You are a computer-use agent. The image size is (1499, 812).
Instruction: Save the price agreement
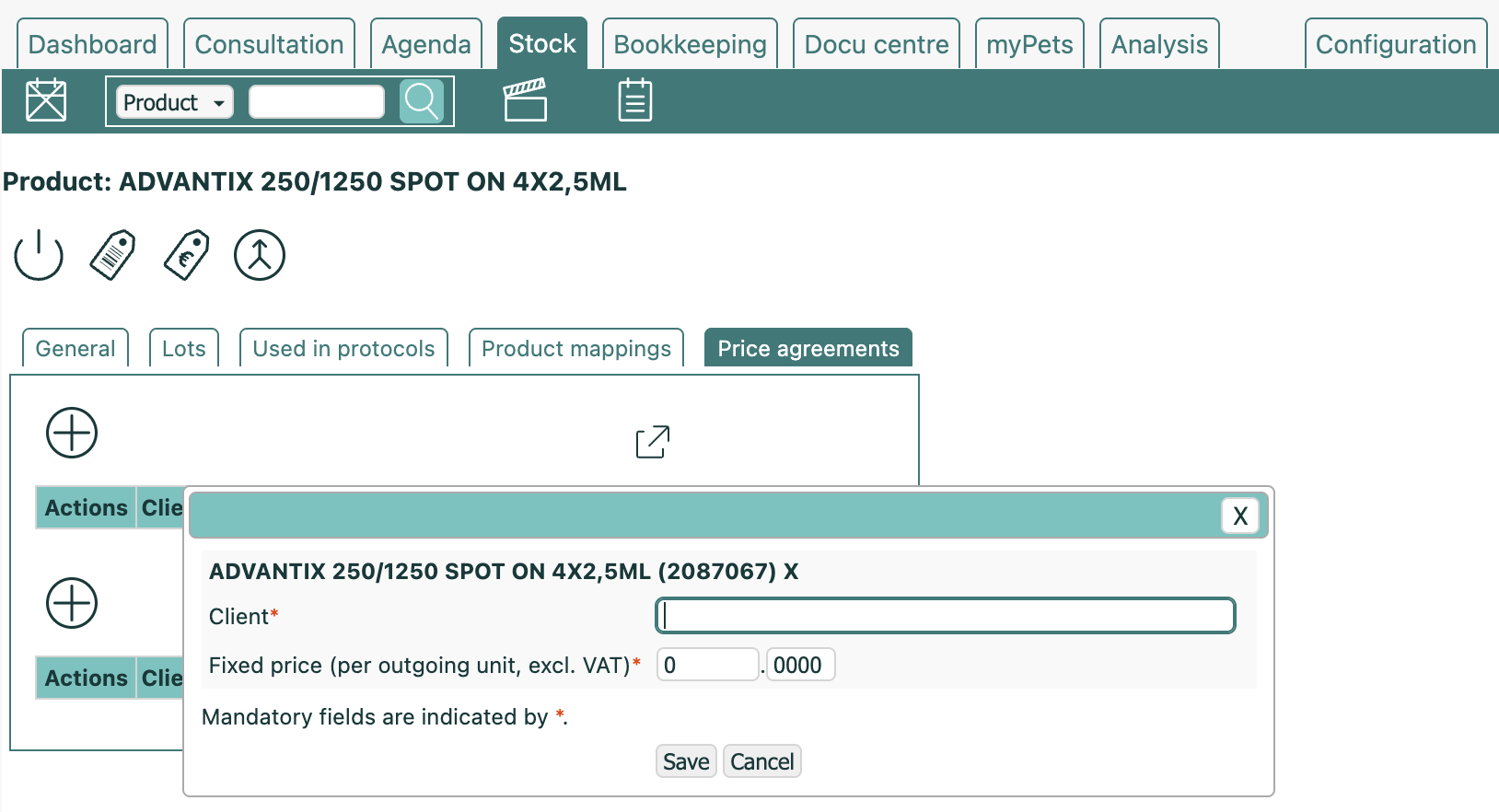coord(686,761)
